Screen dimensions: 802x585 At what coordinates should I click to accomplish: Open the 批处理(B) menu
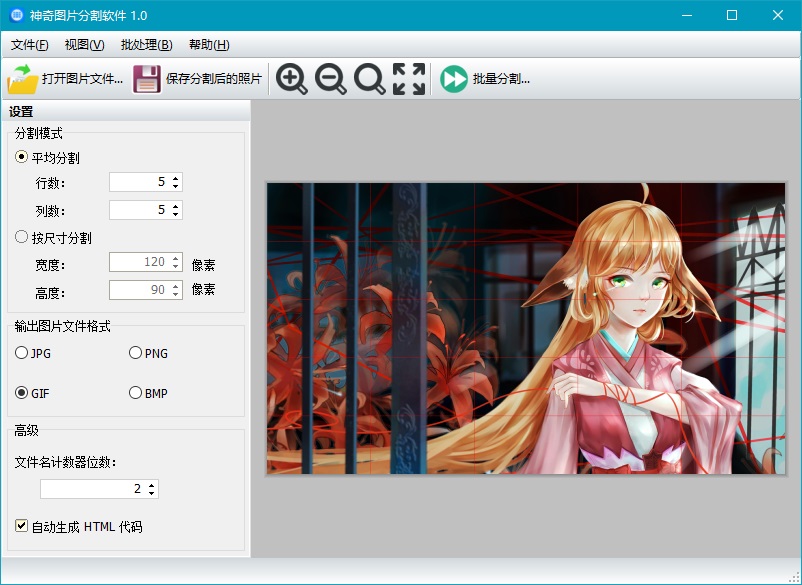(144, 44)
